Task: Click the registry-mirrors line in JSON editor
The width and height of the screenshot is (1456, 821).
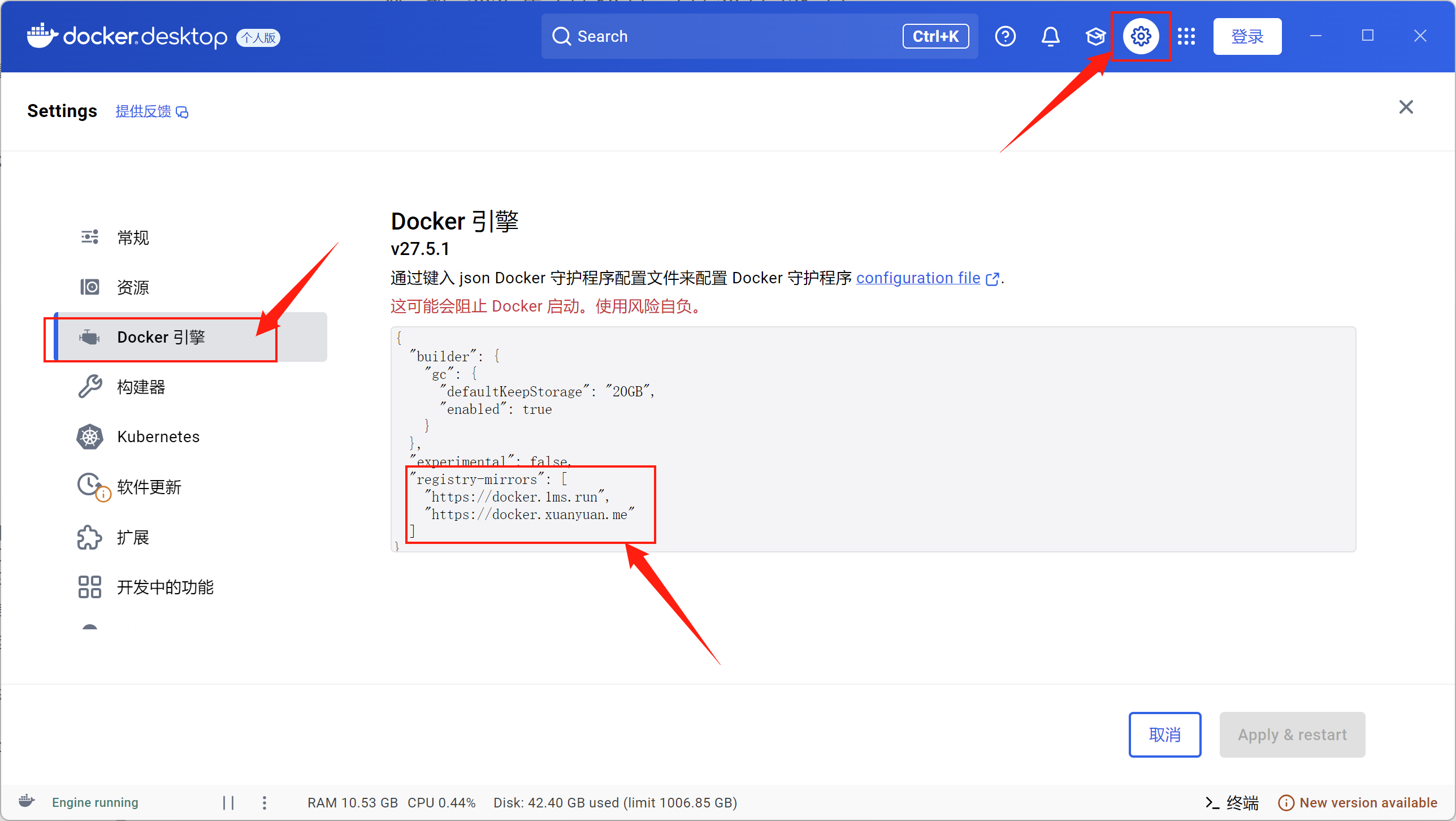Action: click(488, 479)
